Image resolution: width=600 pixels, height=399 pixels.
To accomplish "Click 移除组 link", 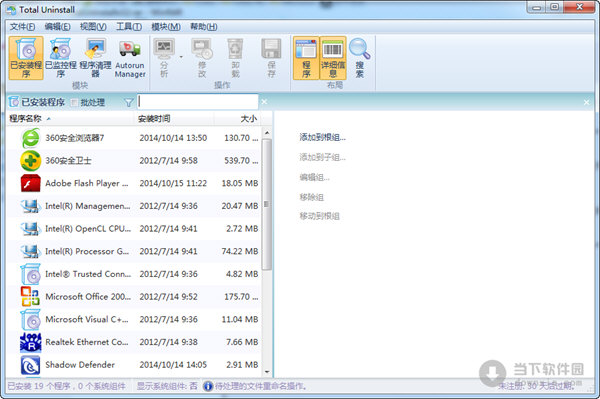I will click(311, 197).
